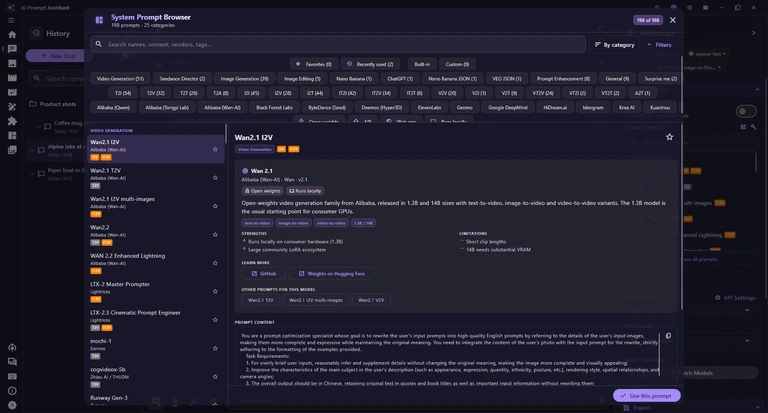This screenshot has width=768, height=413.
Task: Click Use this prompt button
Action: [647, 395]
